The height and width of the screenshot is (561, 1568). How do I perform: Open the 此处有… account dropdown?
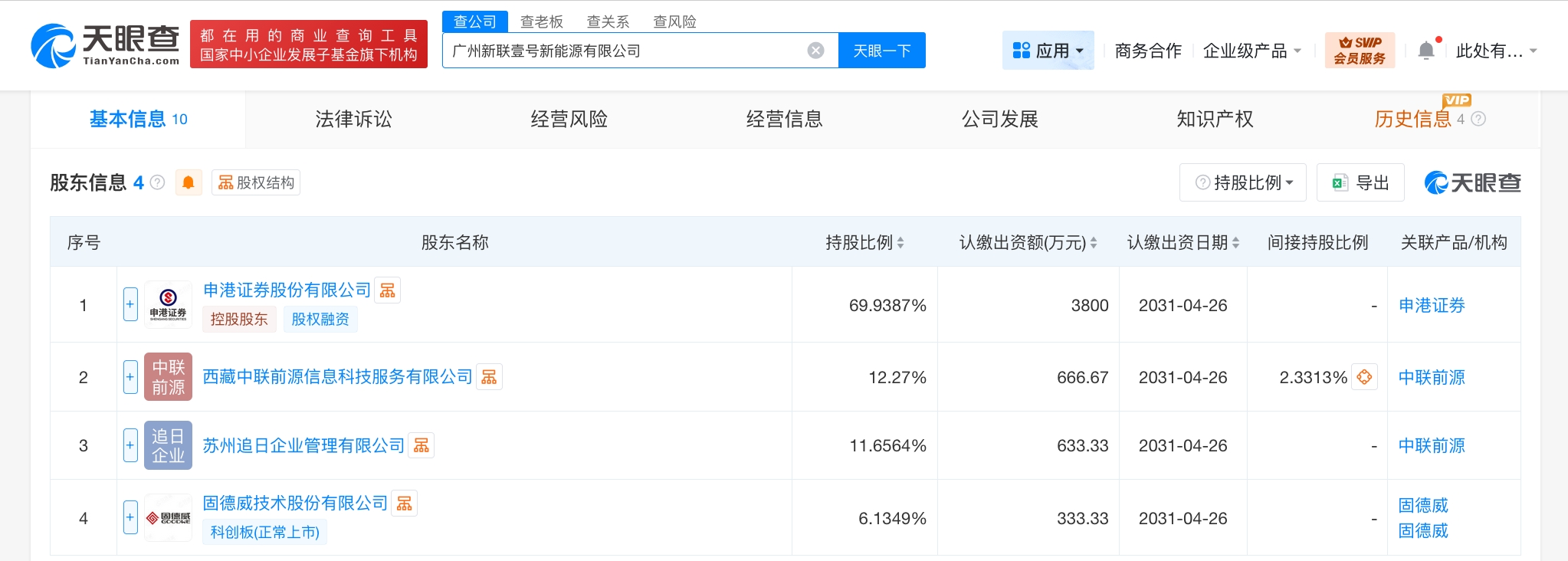(1496, 51)
